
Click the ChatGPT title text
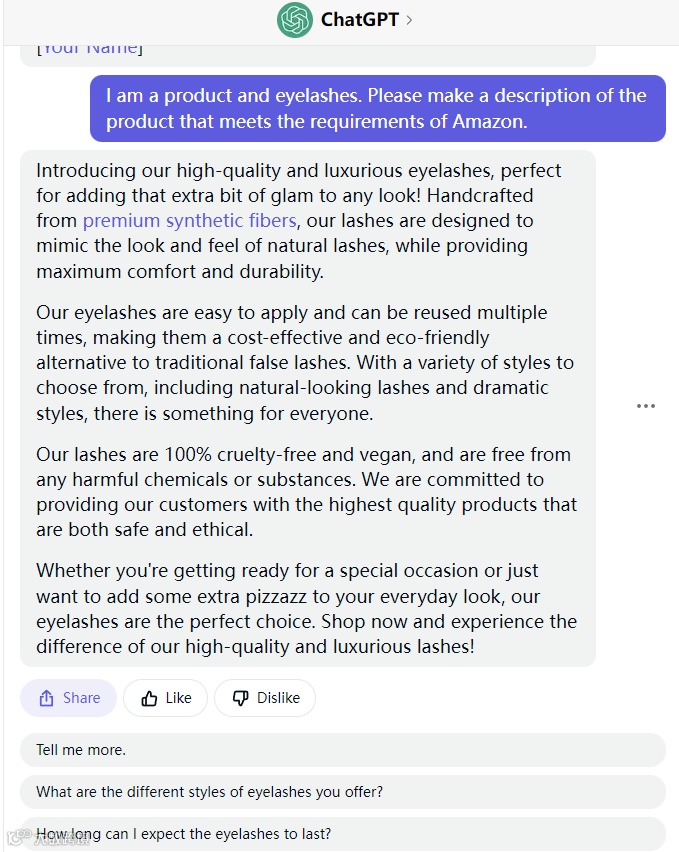(360, 20)
